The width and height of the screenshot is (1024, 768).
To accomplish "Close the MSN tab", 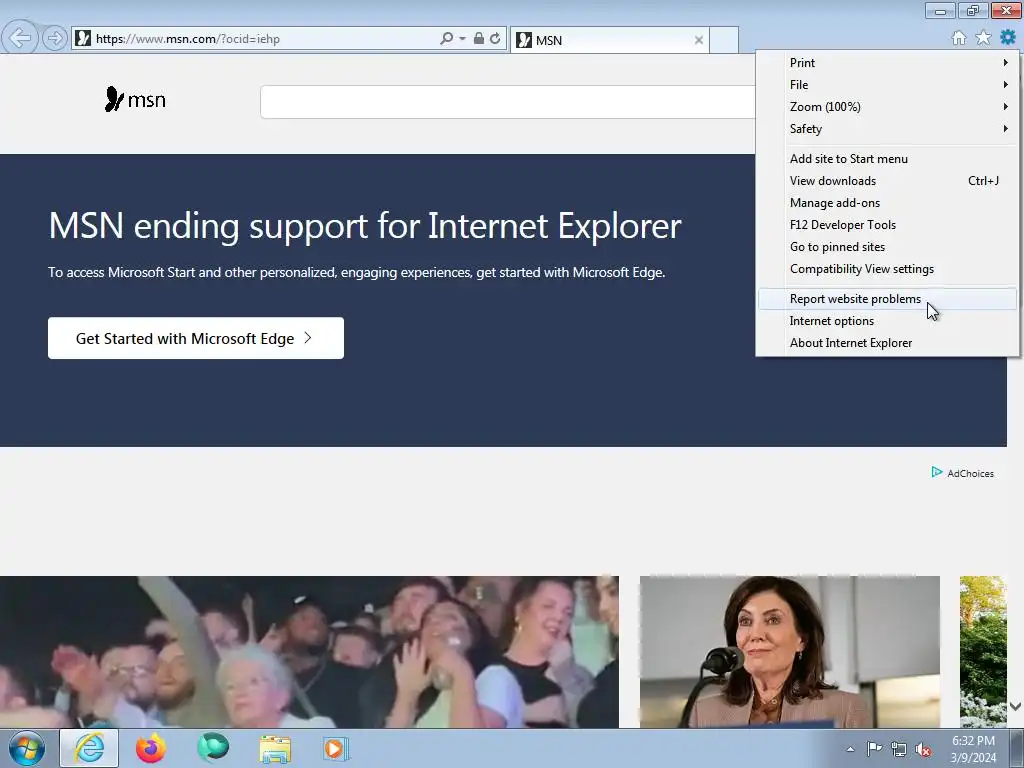I will click(698, 40).
